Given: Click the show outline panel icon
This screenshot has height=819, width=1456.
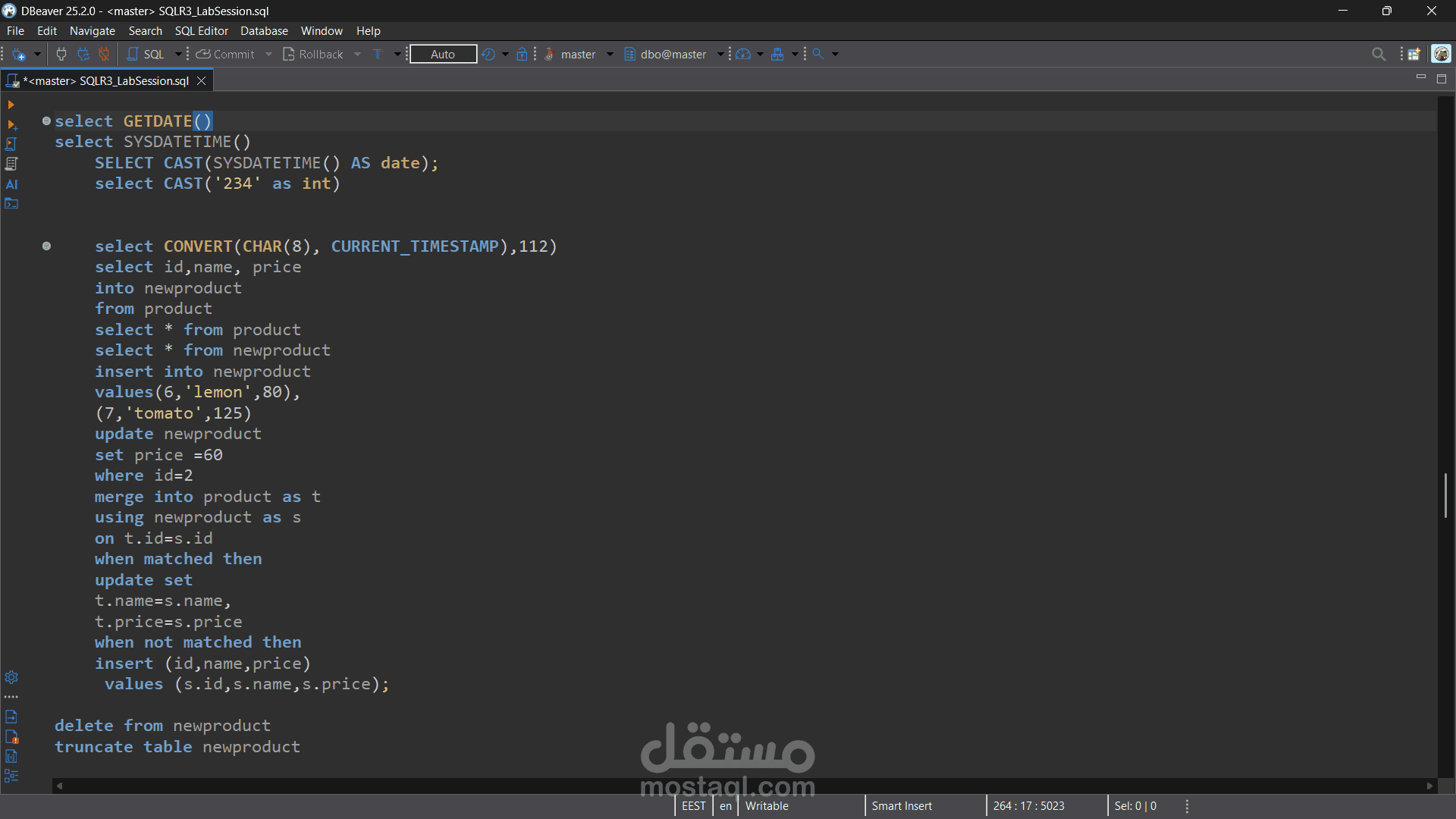Looking at the screenshot, I should coord(11,776).
